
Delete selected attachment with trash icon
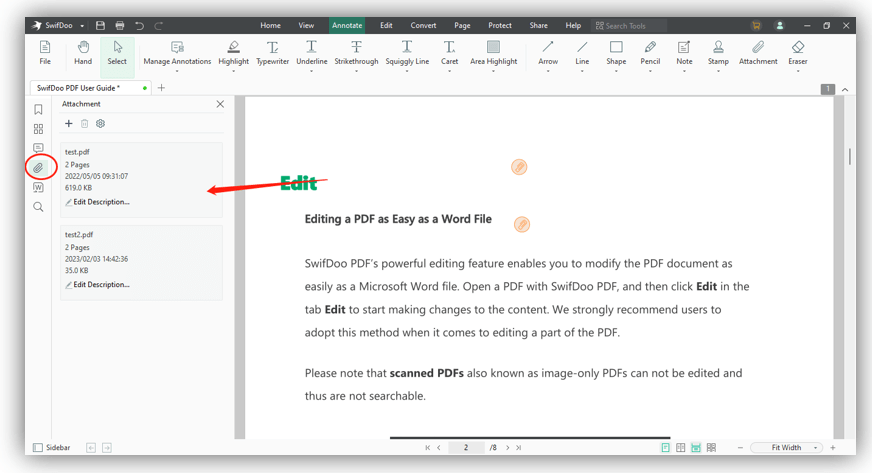click(x=85, y=123)
